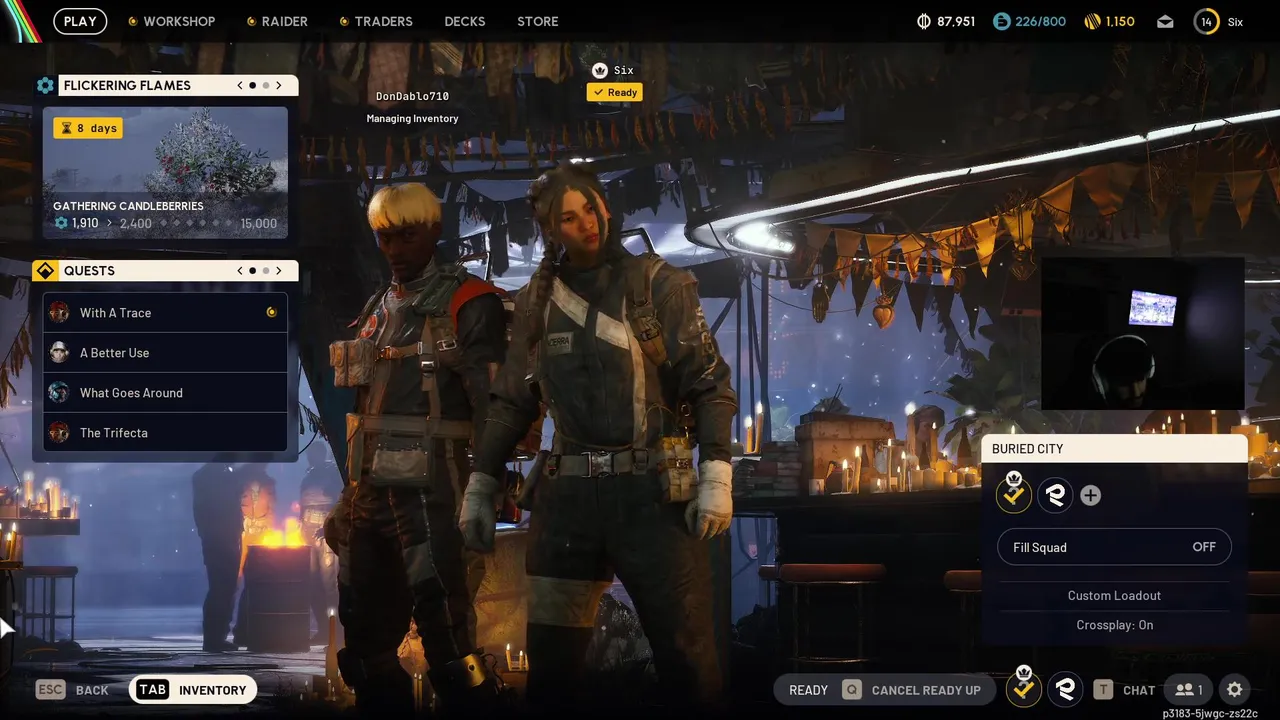The width and height of the screenshot is (1280, 720).
Task: Open the PLAY menu tab
Action: 80,21
